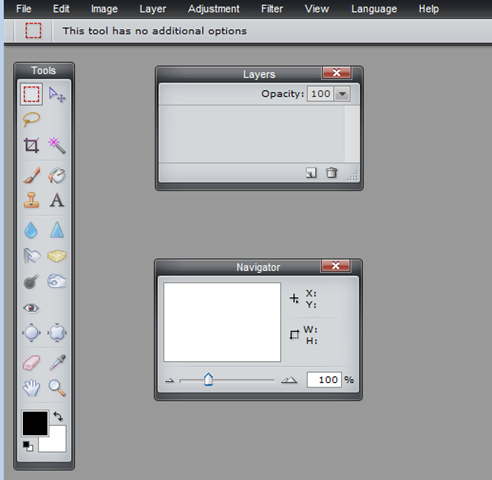Choose the Eraser tool
492x480 pixels.
[x=31, y=363]
